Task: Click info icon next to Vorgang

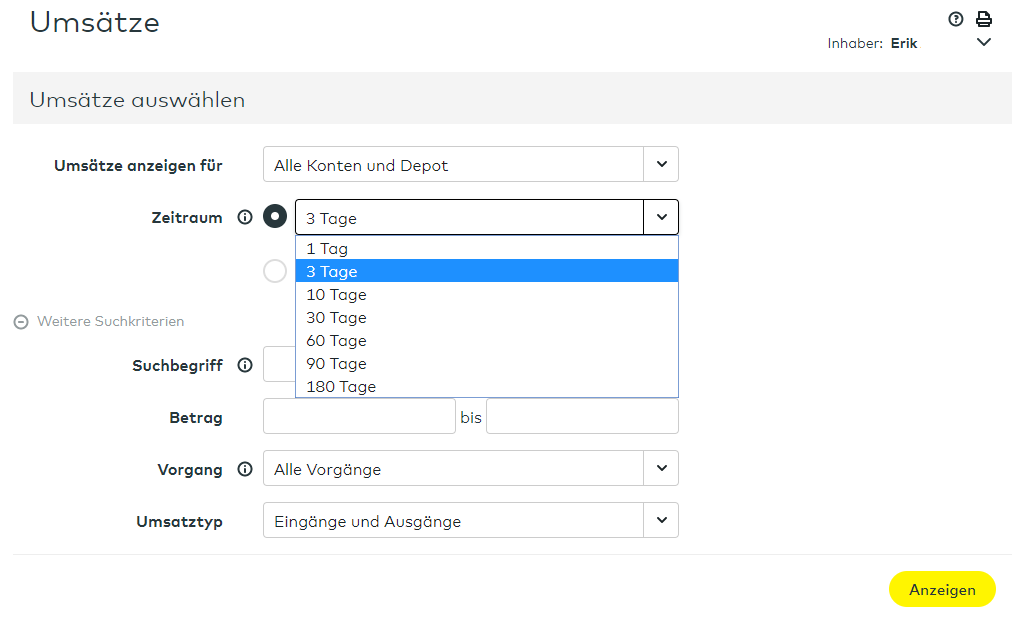Action: [245, 469]
